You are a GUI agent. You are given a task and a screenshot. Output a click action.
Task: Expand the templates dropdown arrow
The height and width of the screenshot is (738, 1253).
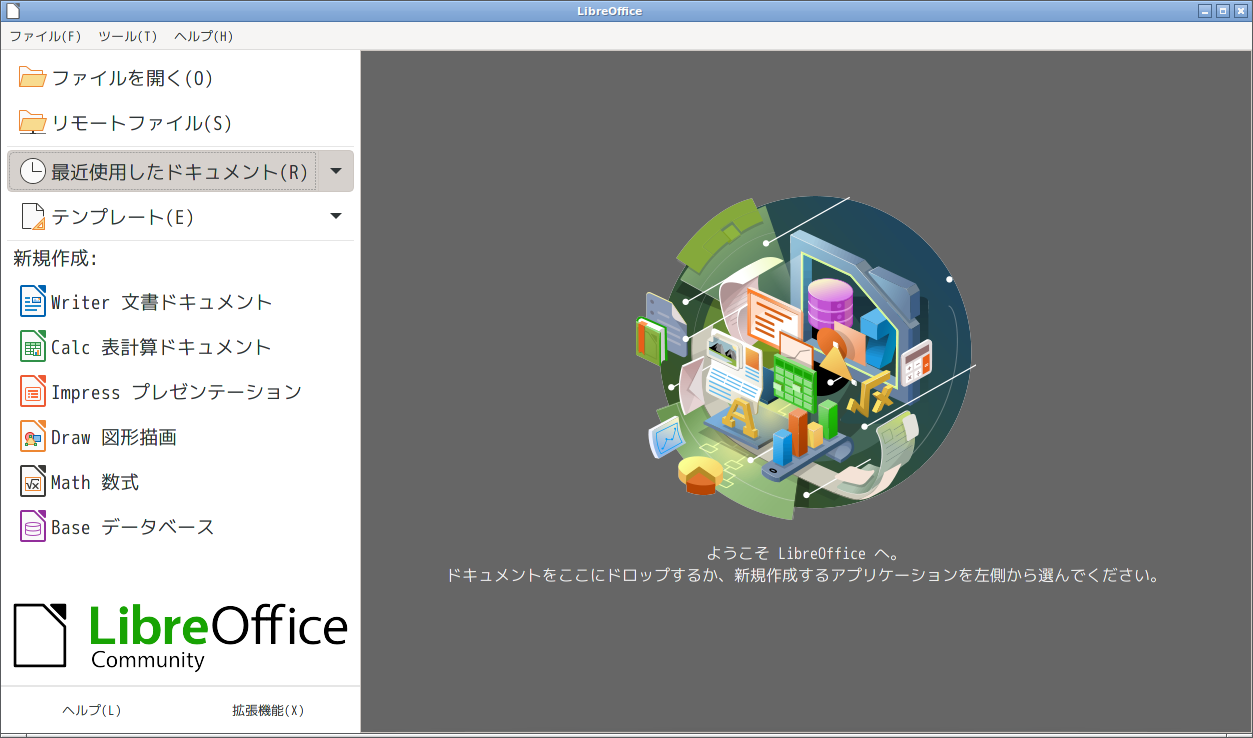(336, 216)
